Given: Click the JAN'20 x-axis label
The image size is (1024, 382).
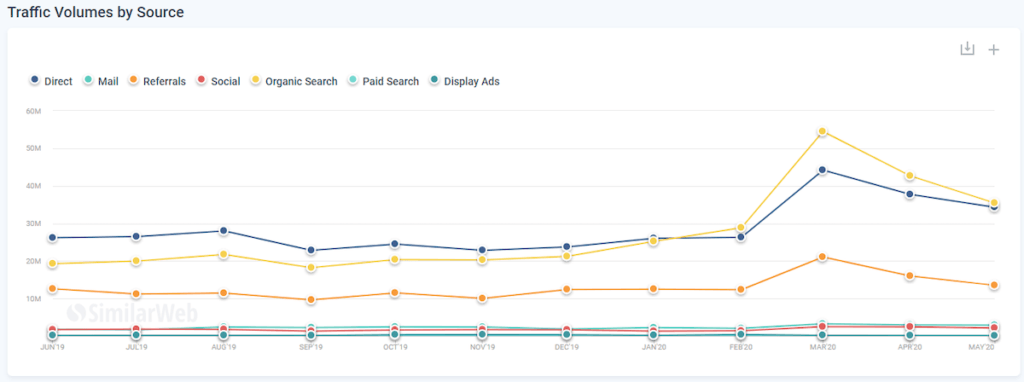Looking at the screenshot, I should pyautogui.click(x=653, y=347).
